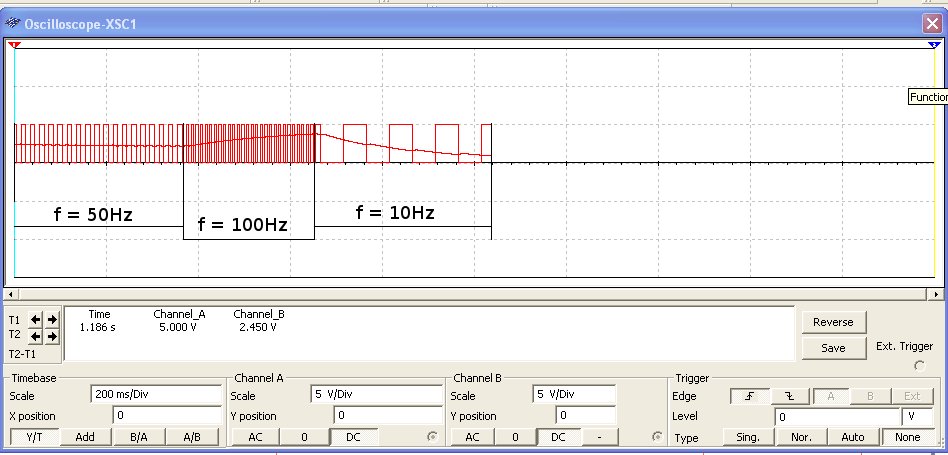Open trigger level unit V selector
Image resolution: width=948 pixels, height=455 pixels.
(x=917, y=416)
